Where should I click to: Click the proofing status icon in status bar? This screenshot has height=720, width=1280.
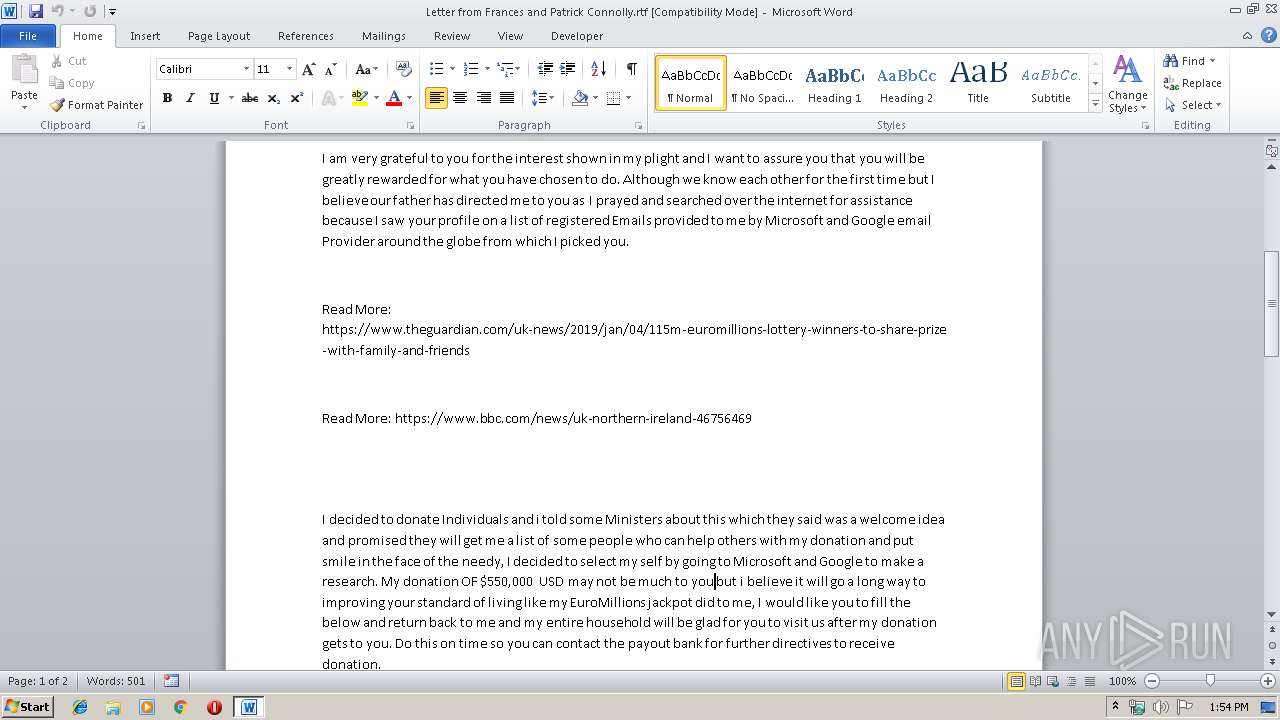(171, 681)
